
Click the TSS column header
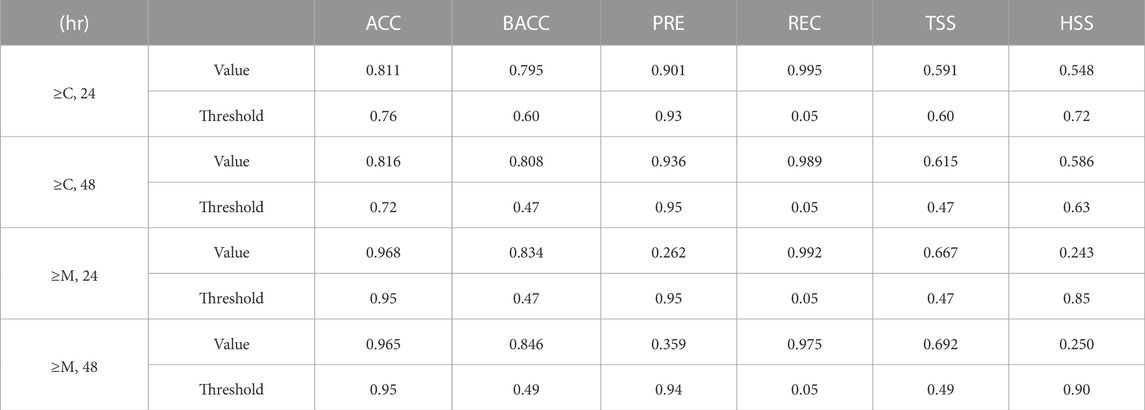click(940, 24)
